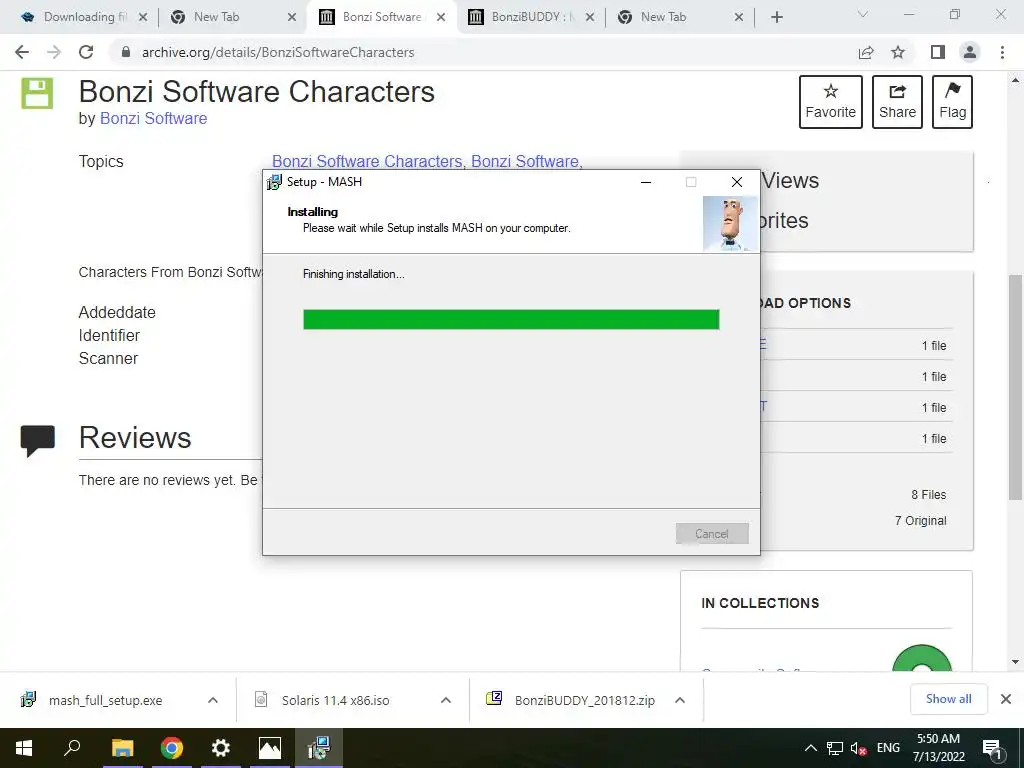The height and width of the screenshot is (768, 1024).
Task: Click the ENG language indicator
Action: pyautogui.click(x=888, y=748)
